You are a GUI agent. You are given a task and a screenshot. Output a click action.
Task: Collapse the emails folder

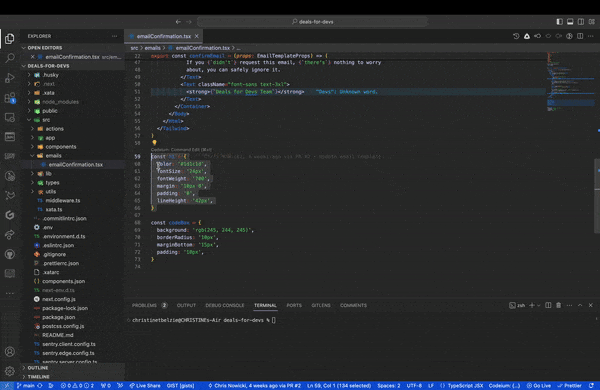coord(33,156)
